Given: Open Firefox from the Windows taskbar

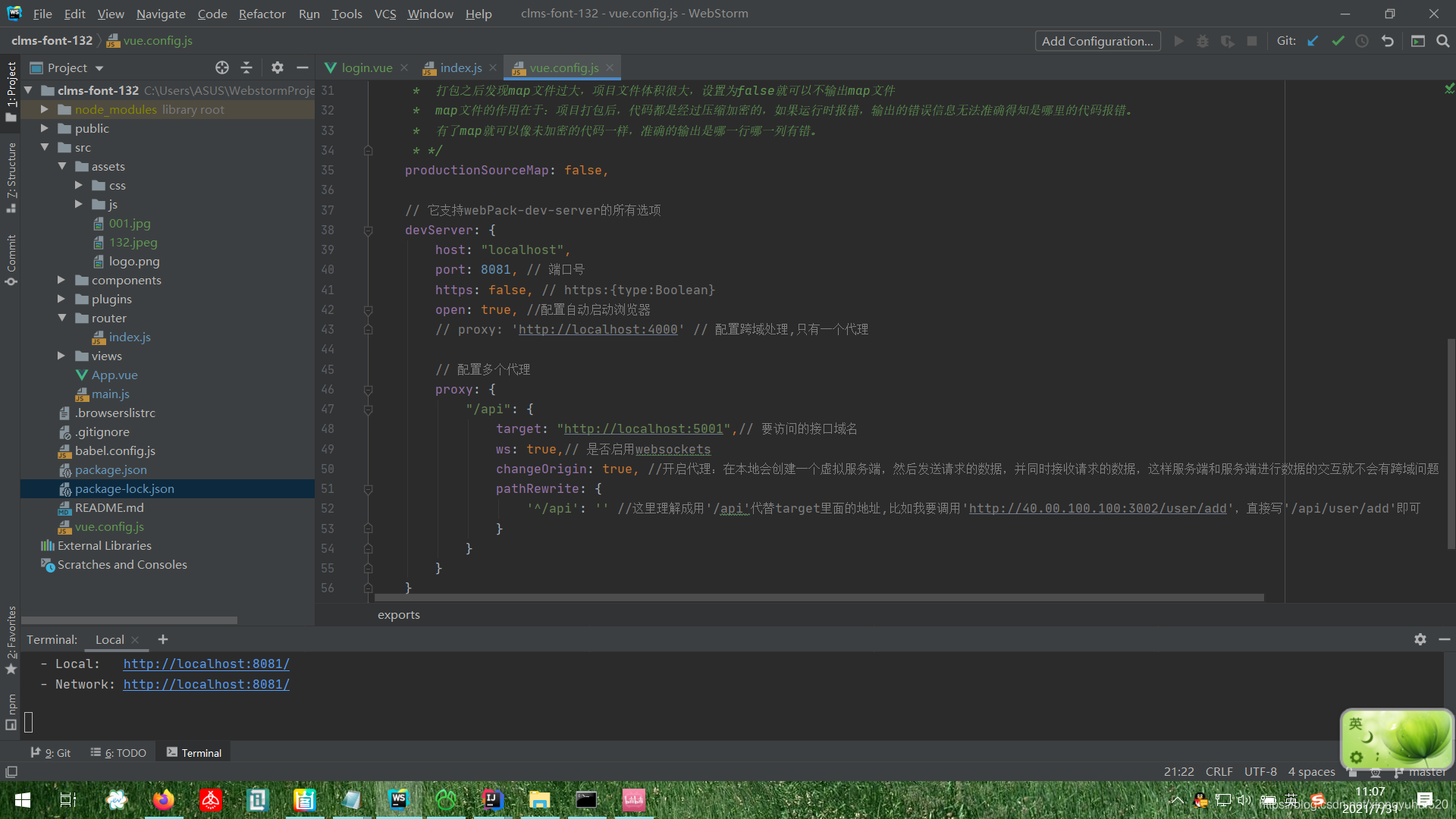Looking at the screenshot, I should [x=163, y=800].
